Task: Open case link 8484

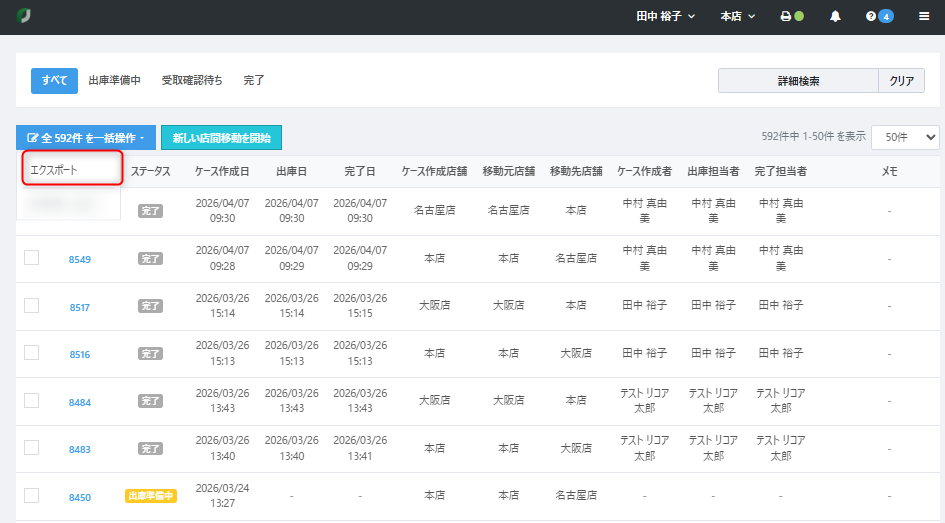Action: pos(80,402)
